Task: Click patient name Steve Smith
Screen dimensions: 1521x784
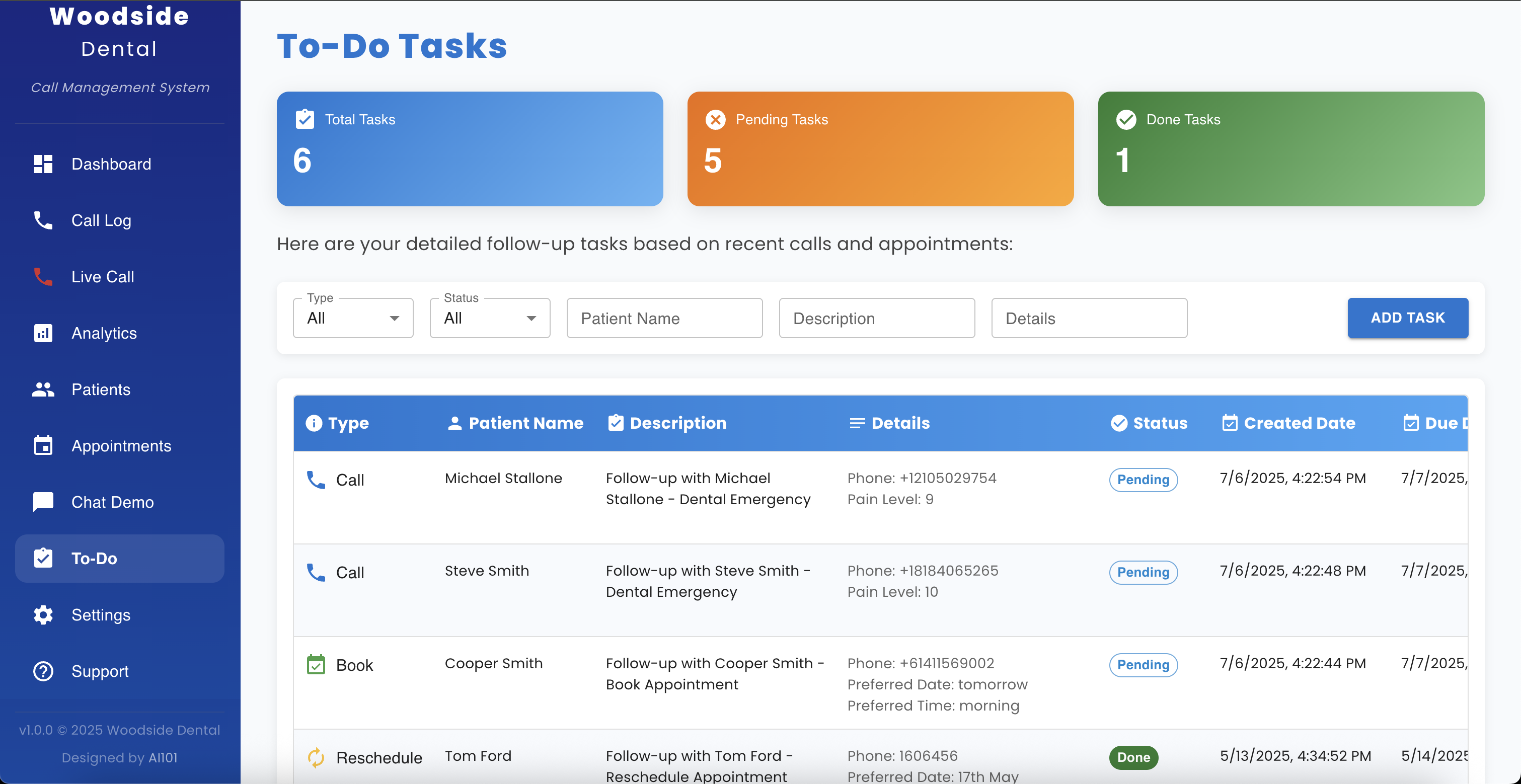Action: pyautogui.click(x=487, y=571)
